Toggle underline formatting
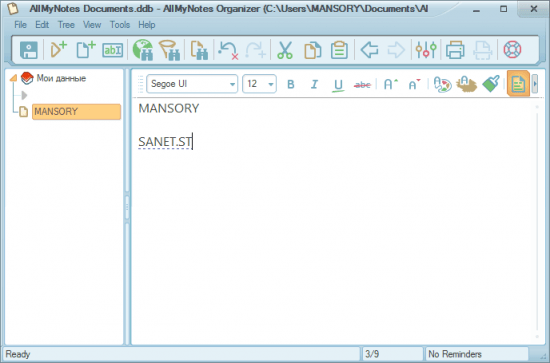Image resolution: width=550 pixels, height=363 pixels. coord(338,85)
